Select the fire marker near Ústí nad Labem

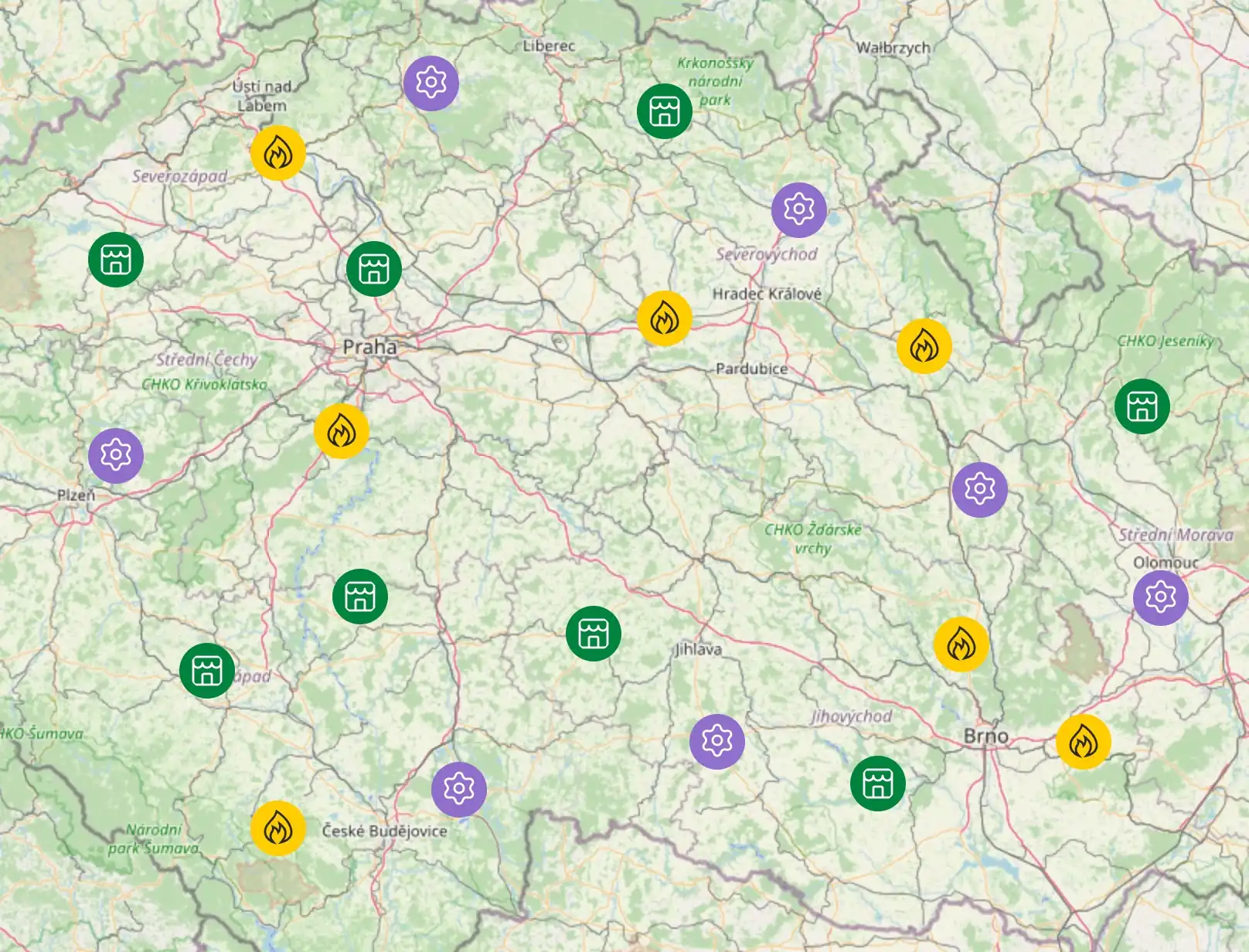279,154
